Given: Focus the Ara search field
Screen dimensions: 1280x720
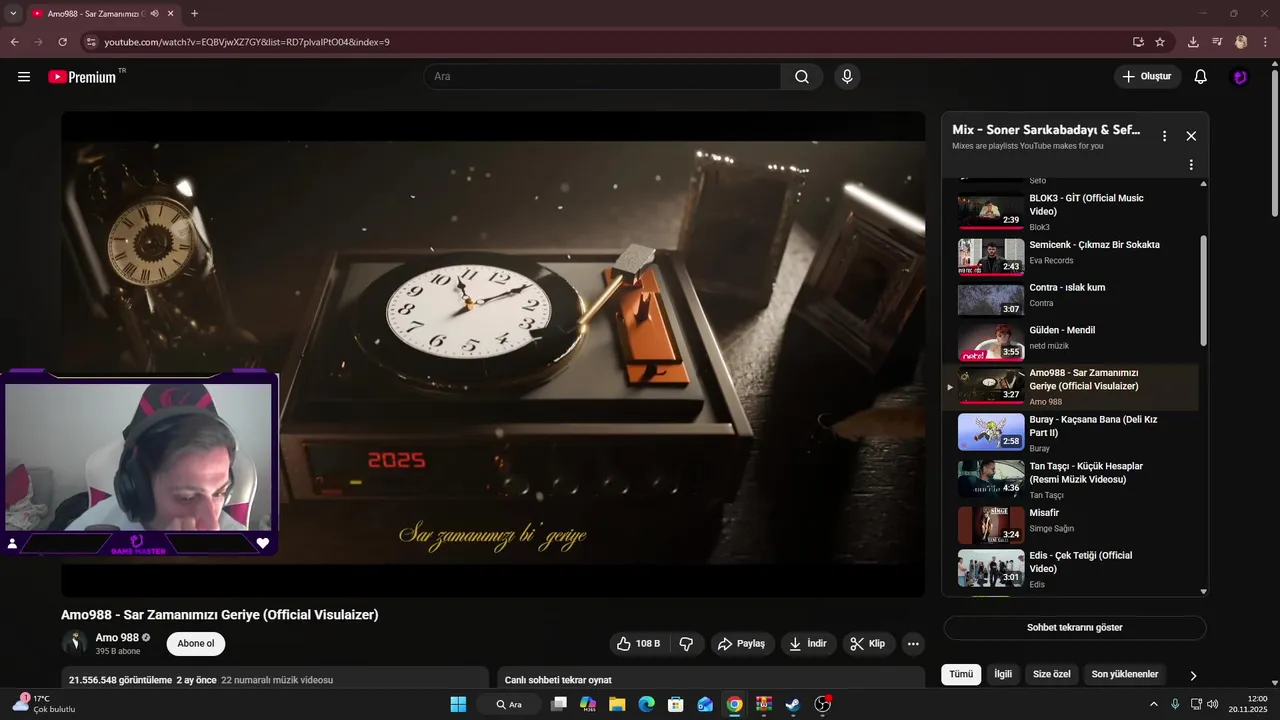Looking at the screenshot, I should pyautogui.click(x=602, y=77).
